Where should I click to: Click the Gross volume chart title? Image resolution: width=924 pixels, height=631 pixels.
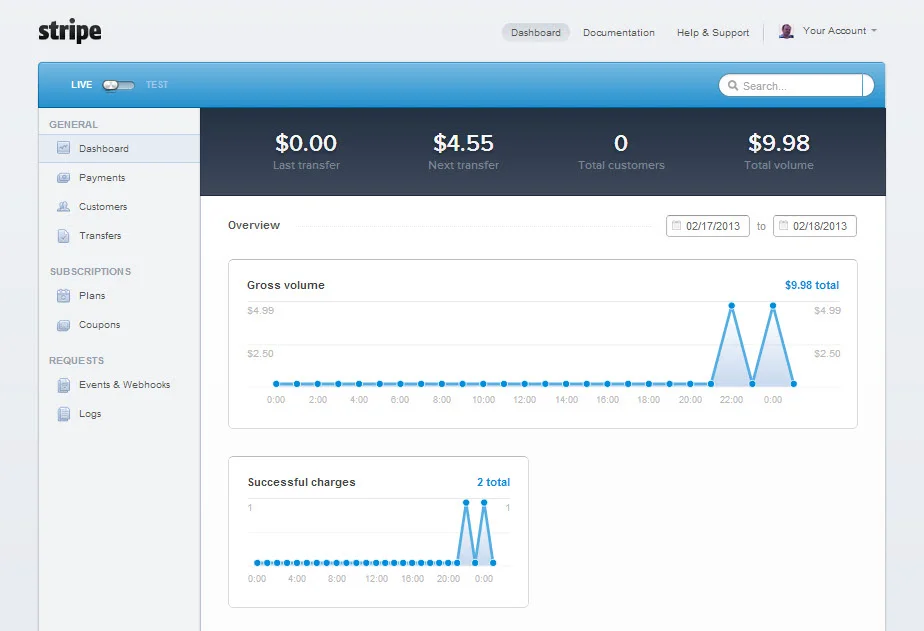[286, 285]
